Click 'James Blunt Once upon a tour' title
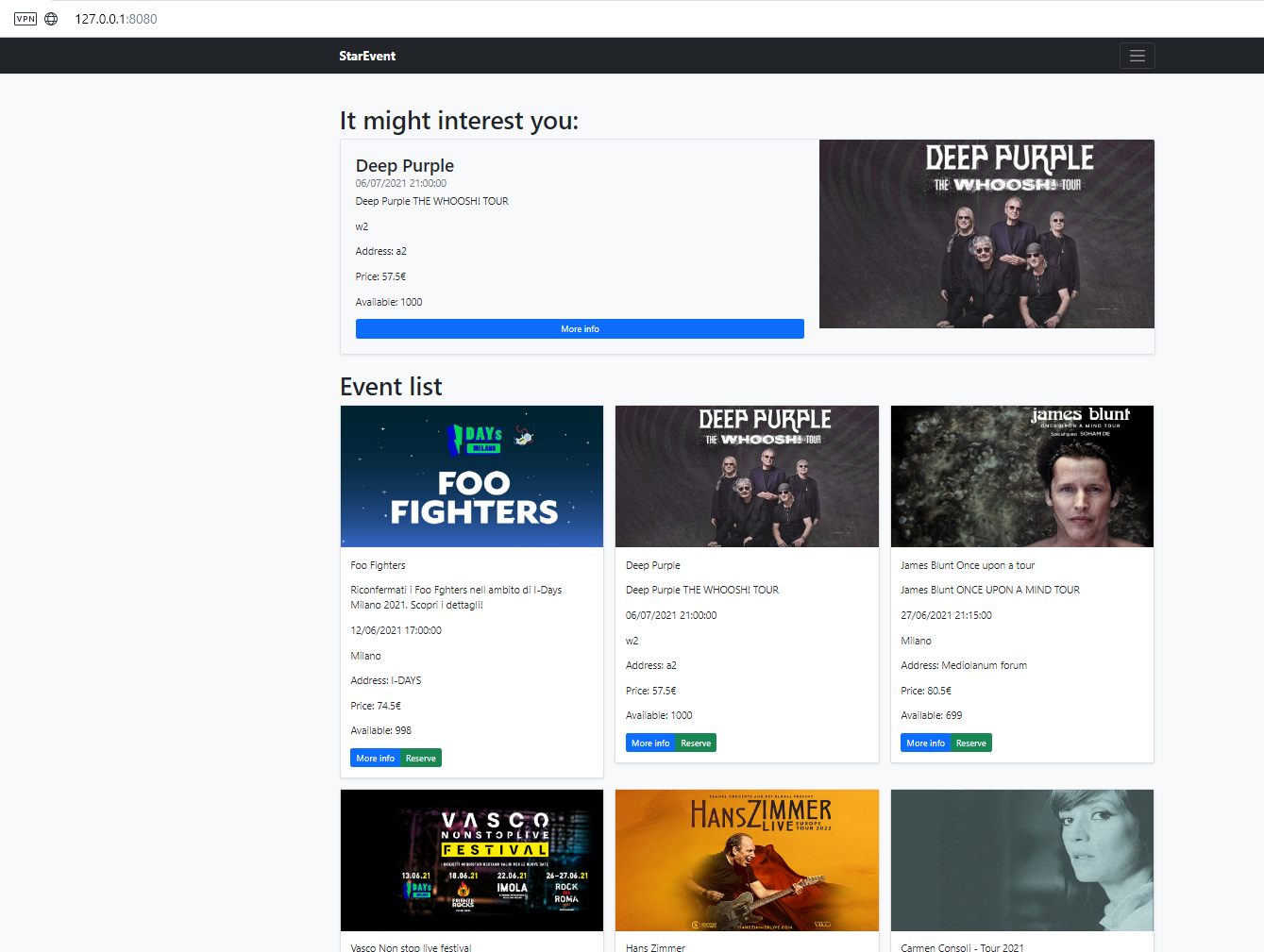The width and height of the screenshot is (1264, 952). click(968, 565)
